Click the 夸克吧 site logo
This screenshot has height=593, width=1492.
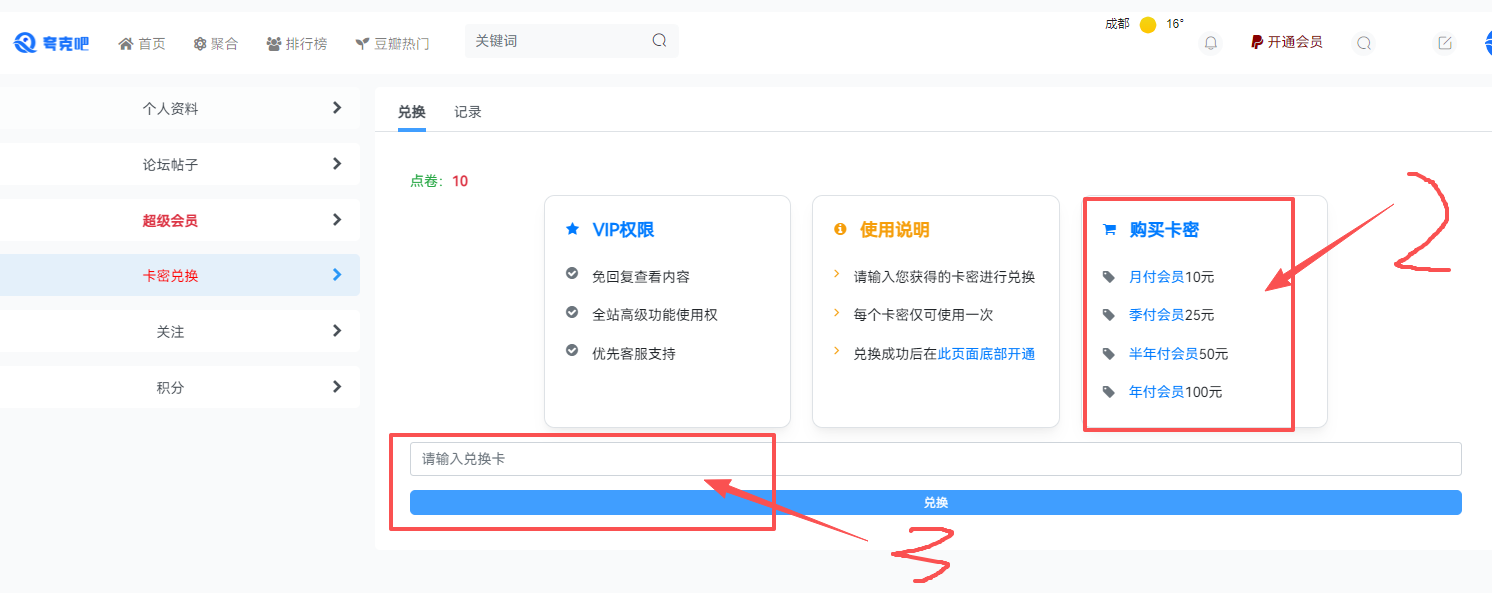pos(52,41)
